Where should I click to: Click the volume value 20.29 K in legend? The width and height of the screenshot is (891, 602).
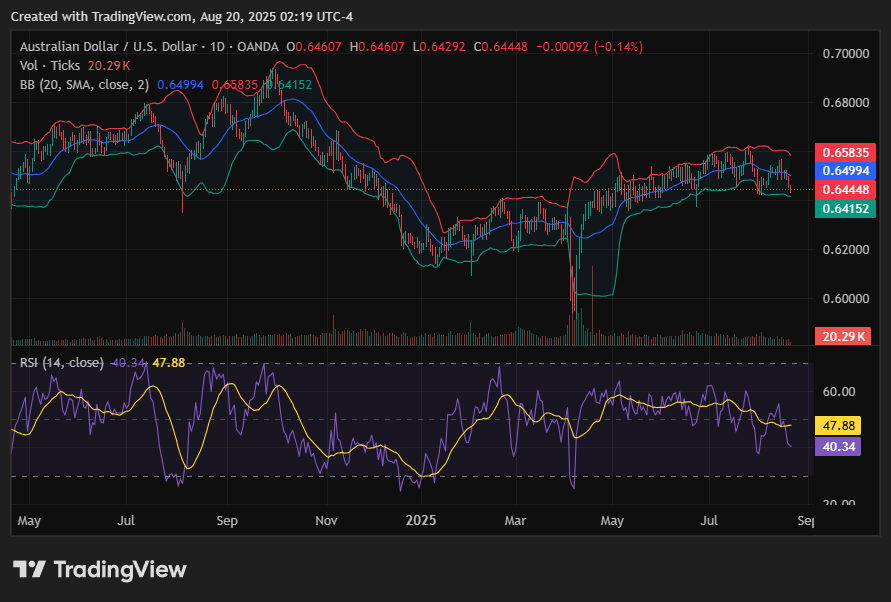[109, 66]
